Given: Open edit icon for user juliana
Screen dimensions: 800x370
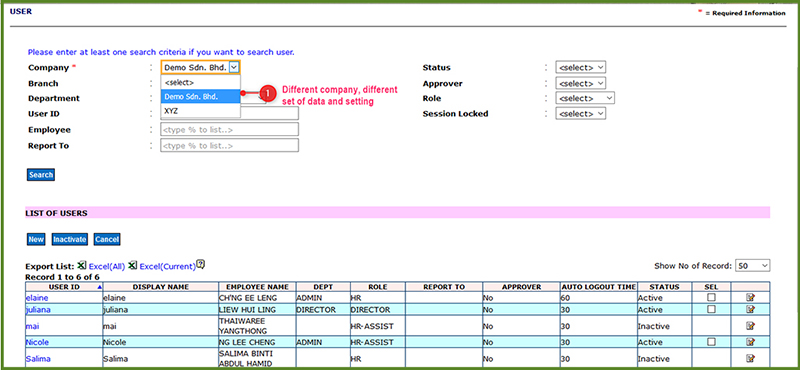Looking at the screenshot, I should coord(750,309).
